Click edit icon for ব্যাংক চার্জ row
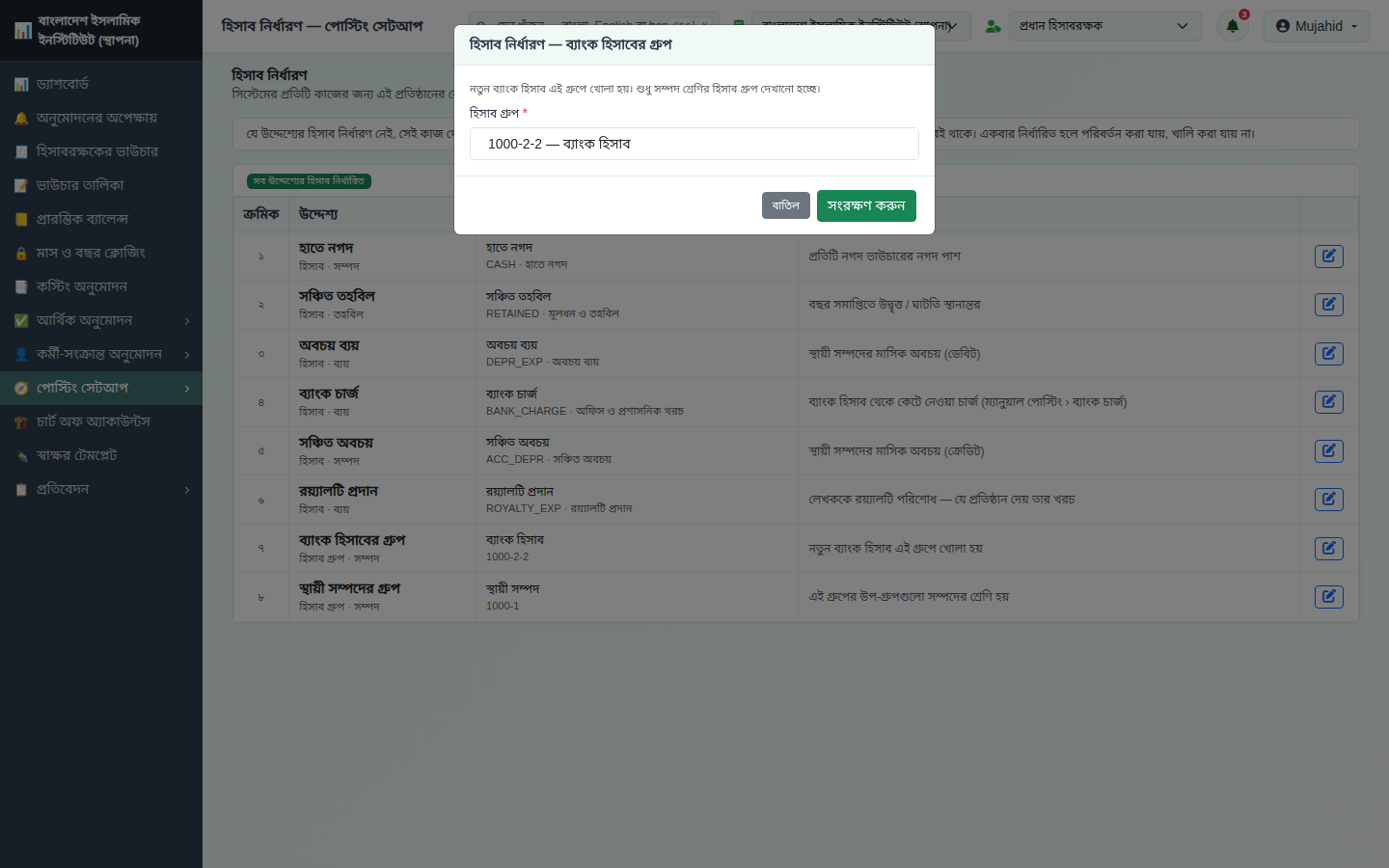Screen dimensions: 1389x868 coord(1328,402)
